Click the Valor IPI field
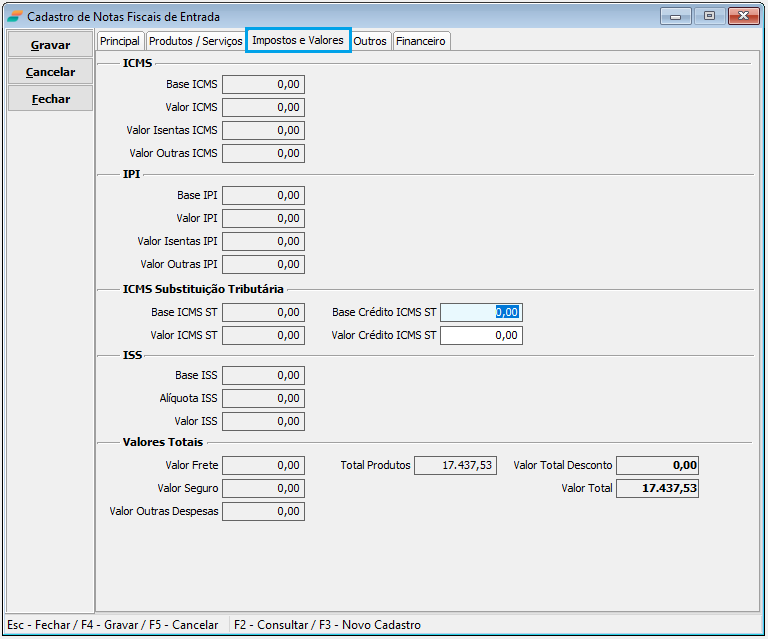Screen dimensions: 768x639 [x=263, y=218]
